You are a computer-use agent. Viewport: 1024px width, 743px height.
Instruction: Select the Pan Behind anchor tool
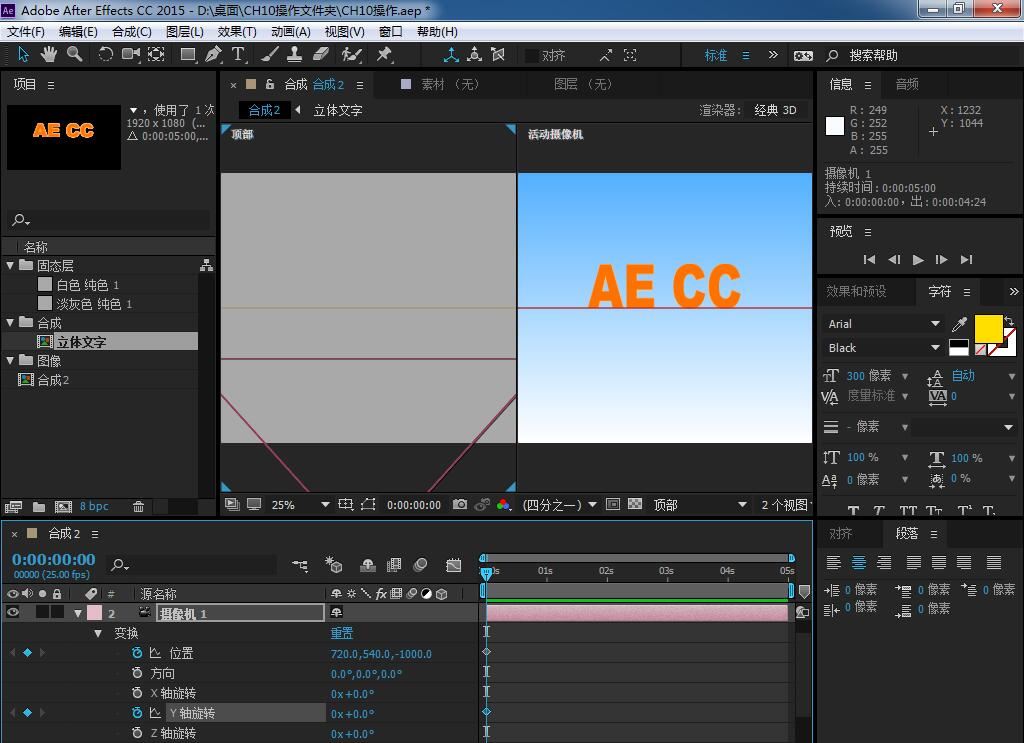[x=157, y=55]
